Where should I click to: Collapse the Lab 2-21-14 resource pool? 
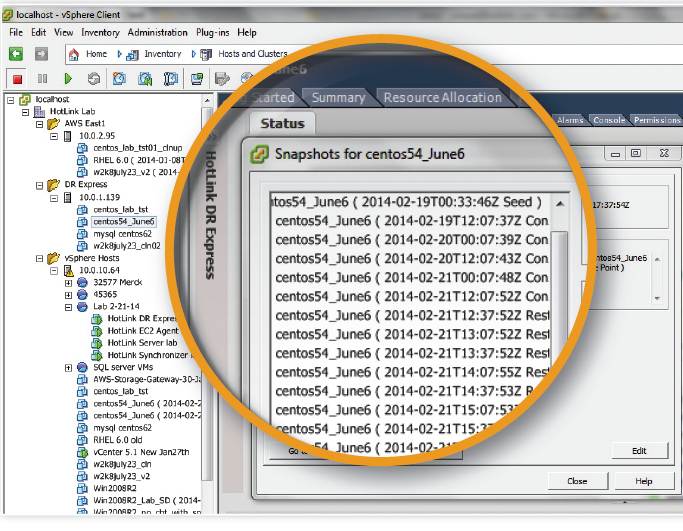point(68,308)
